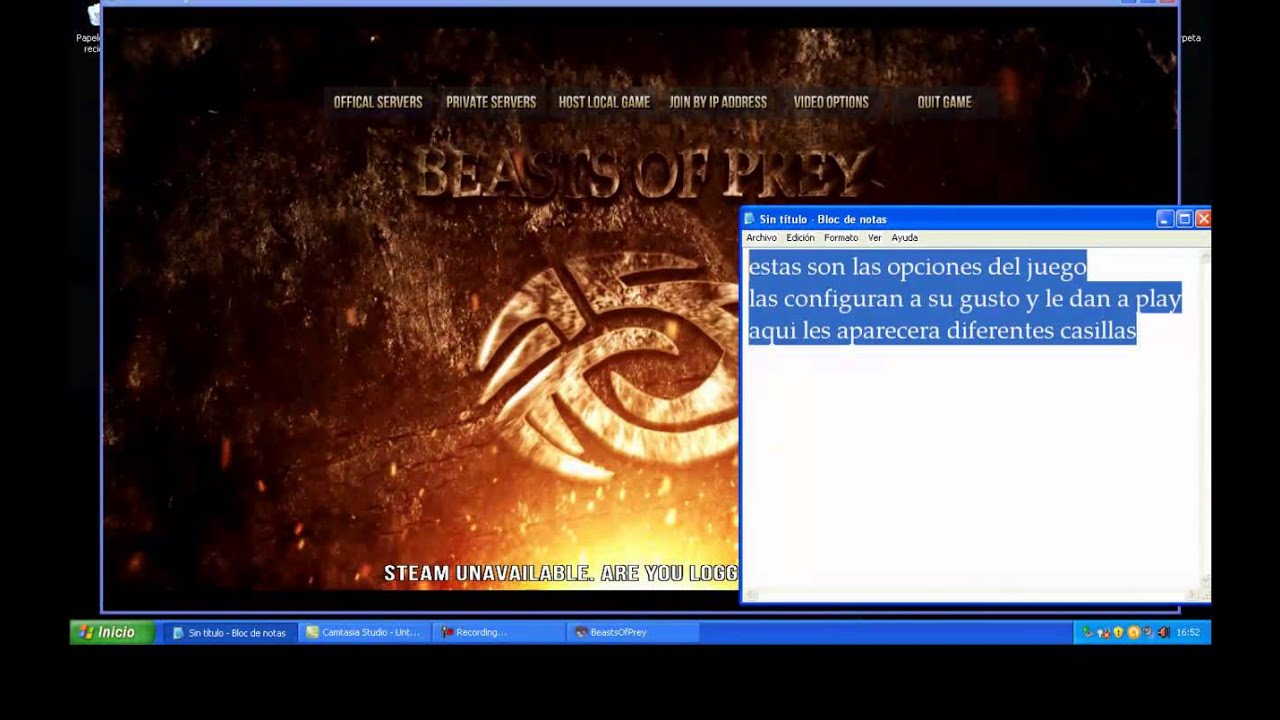Image resolution: width=1280 pixels, height=720 pixels.
Task: Open the Private Servers game menu
Action: pyautogui.click(x=491, y=102)
